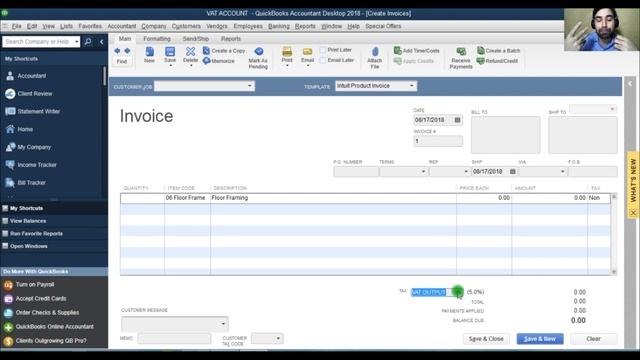Viewport: 640px width, 360px height.
Task: Open Ship To dropdown
Action: (x=612, y=109)
